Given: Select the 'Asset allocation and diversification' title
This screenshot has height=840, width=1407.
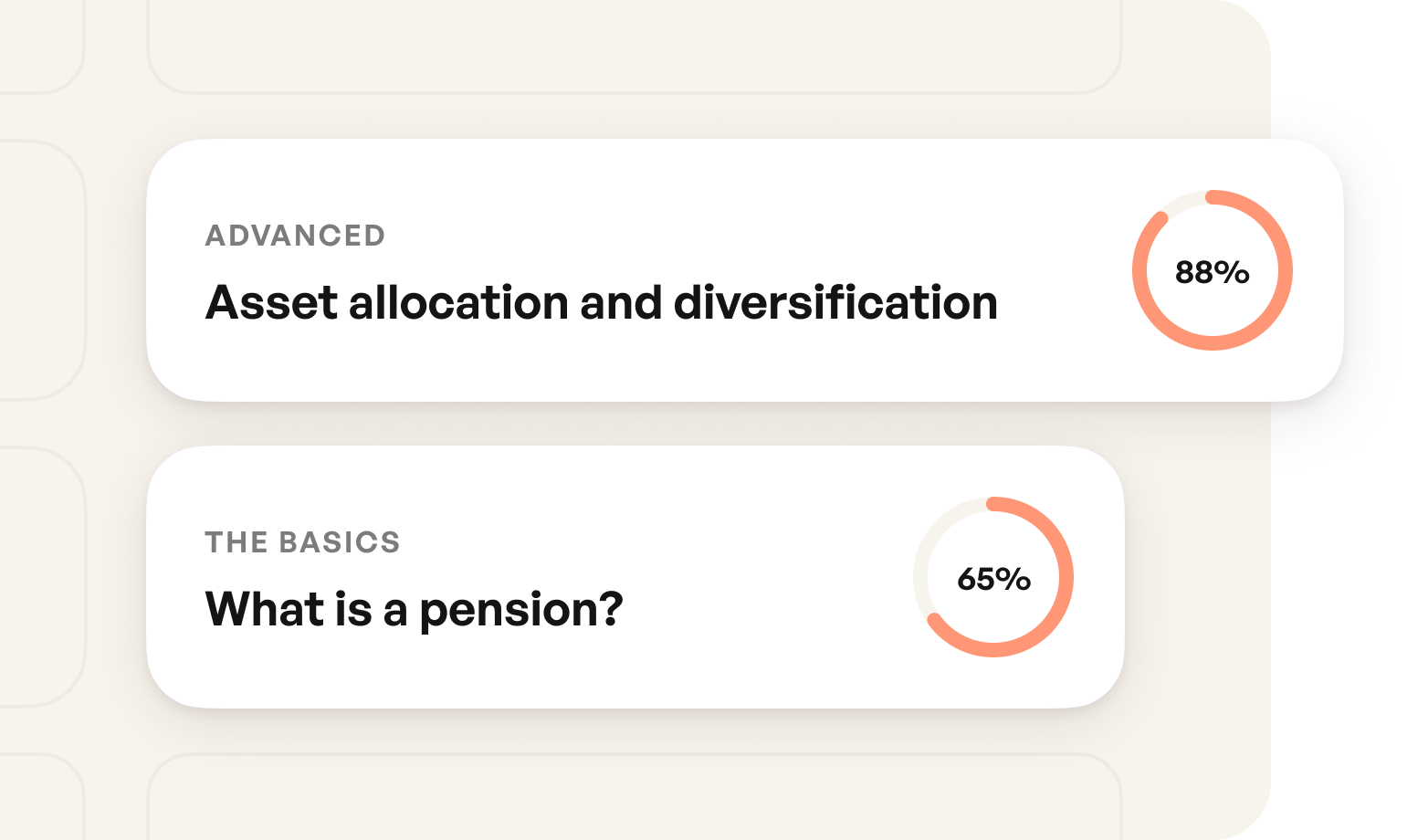Looking at the screenshot, I should 601,302.
